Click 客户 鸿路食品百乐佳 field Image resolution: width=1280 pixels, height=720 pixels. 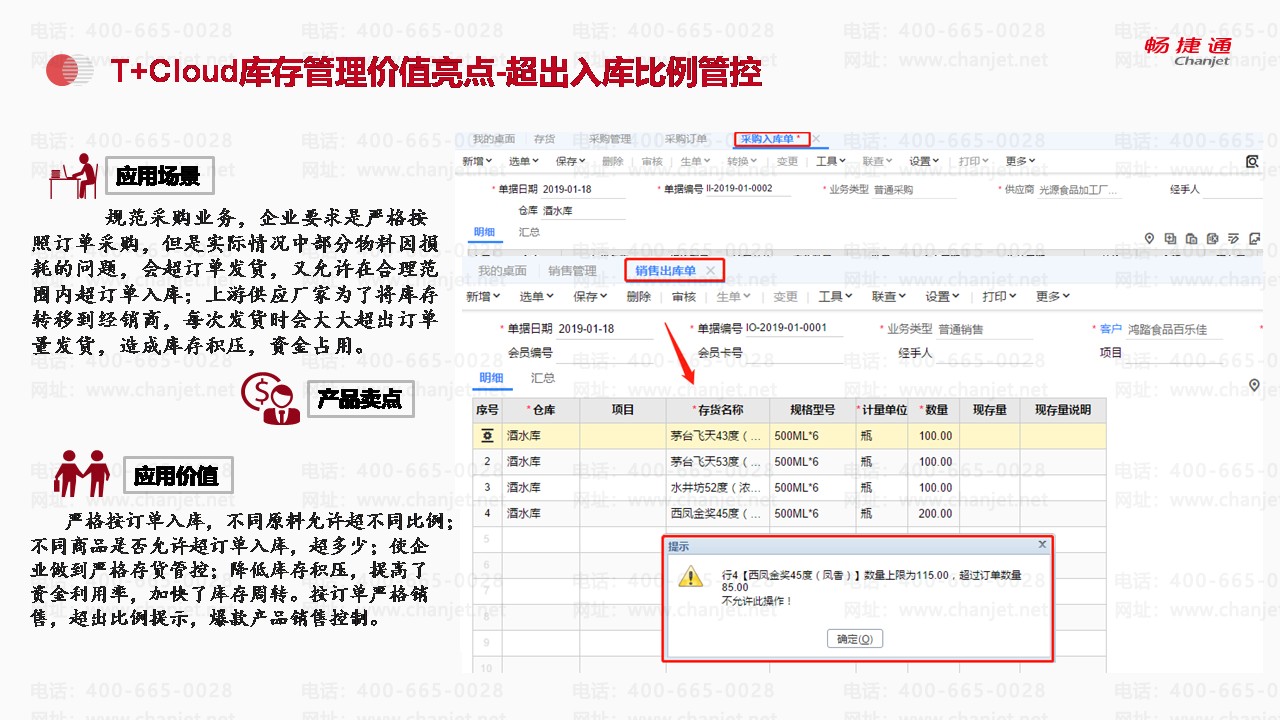(x=1174, y=330)
